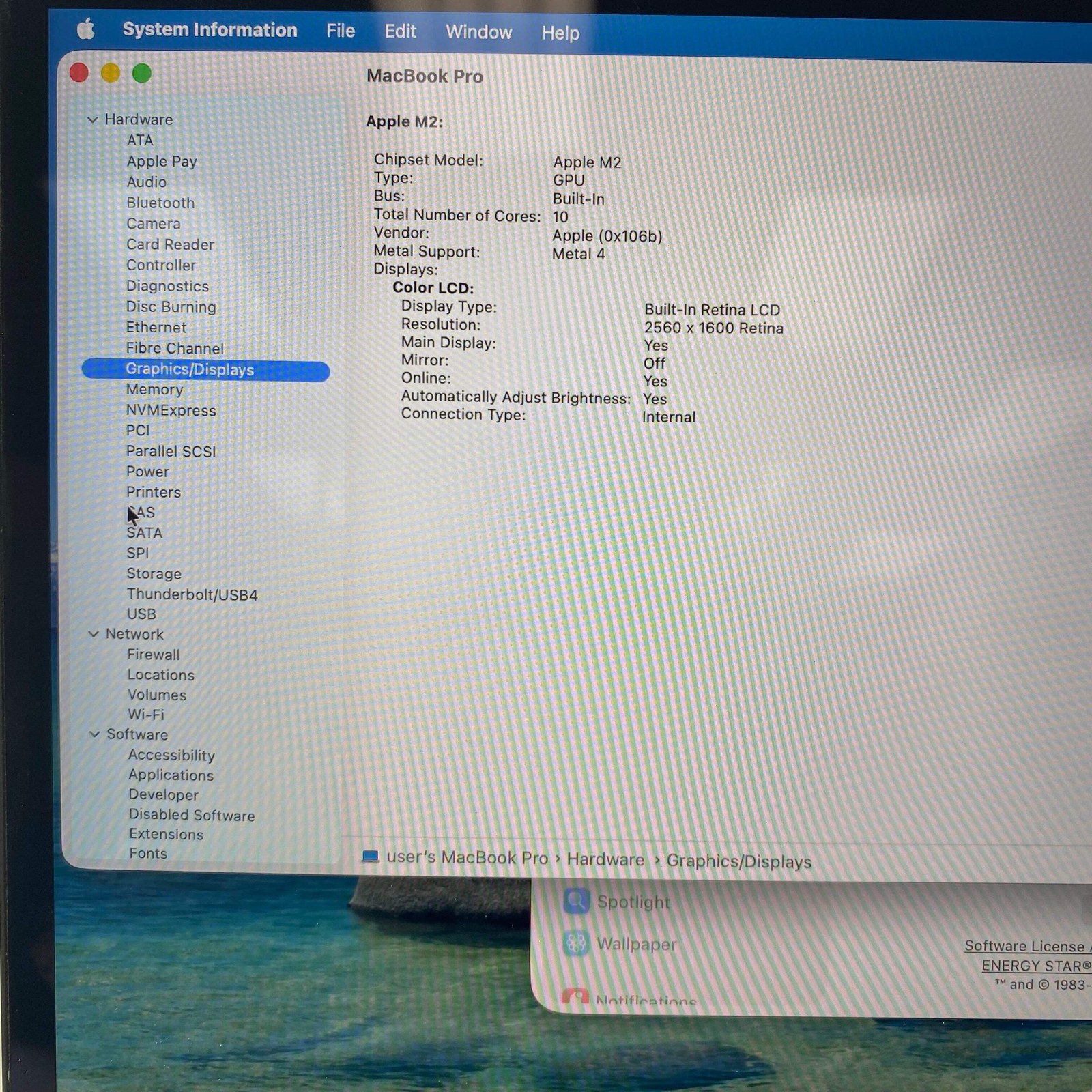Select USB in the sidebar

point(141,614)
